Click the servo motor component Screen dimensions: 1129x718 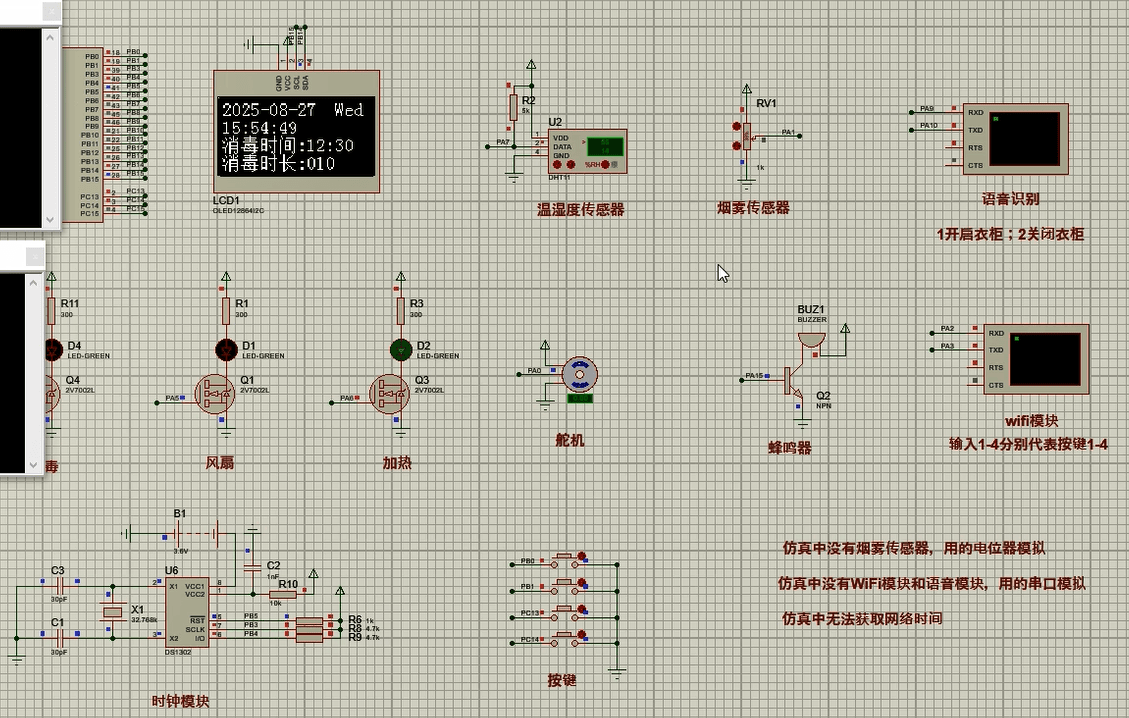tap(579, 375)
